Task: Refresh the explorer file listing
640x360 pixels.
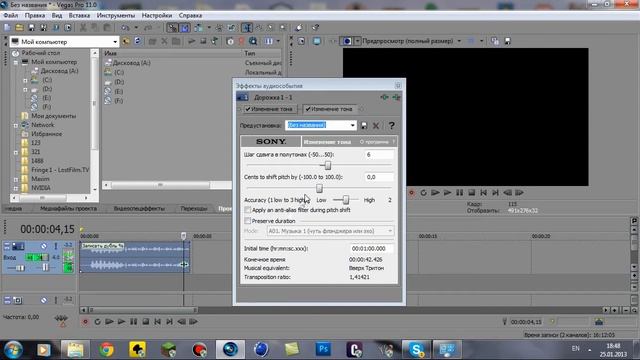Action: pos(138,41)
